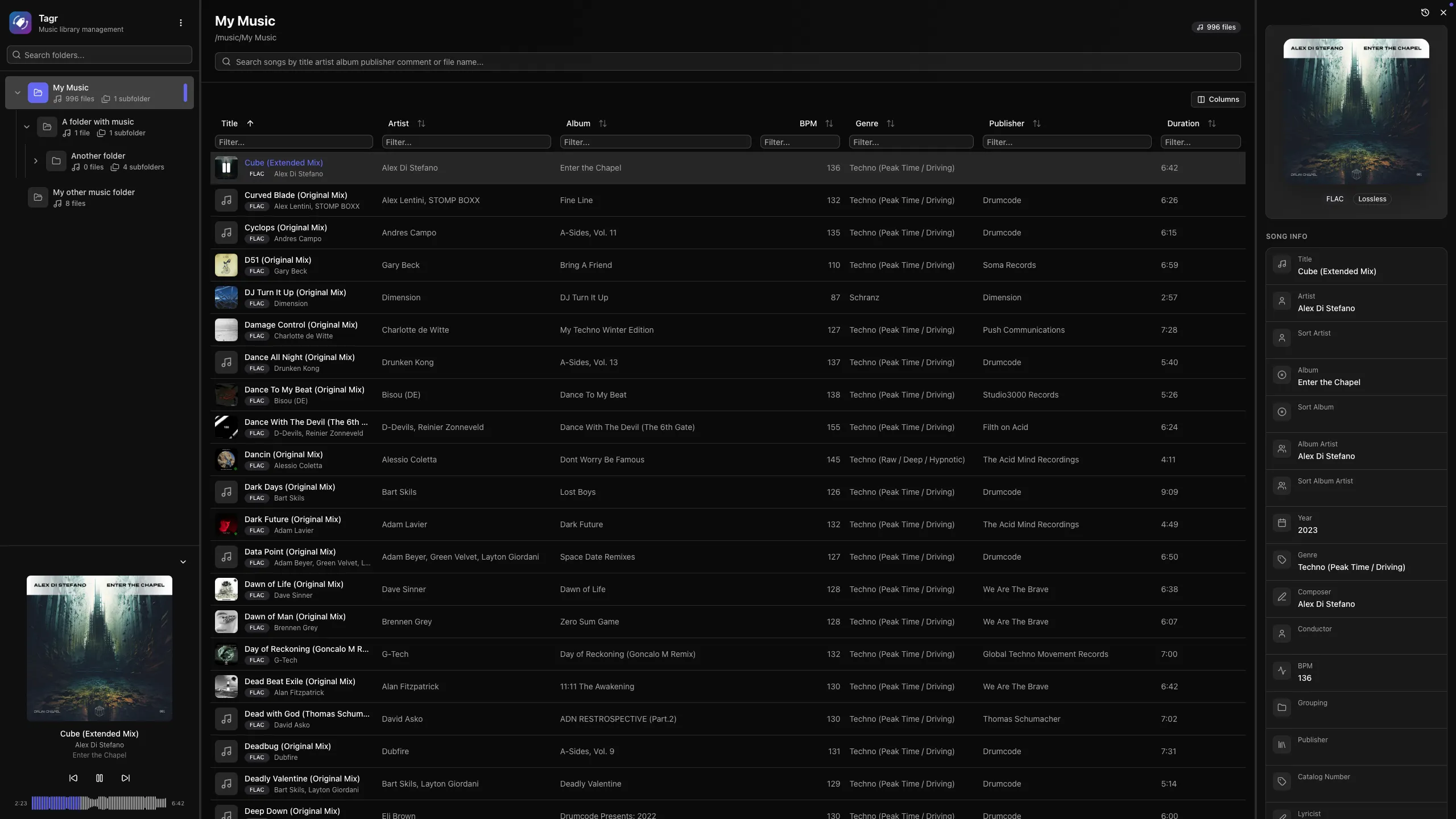Click the Genre filter field

(x=911, y=142)
